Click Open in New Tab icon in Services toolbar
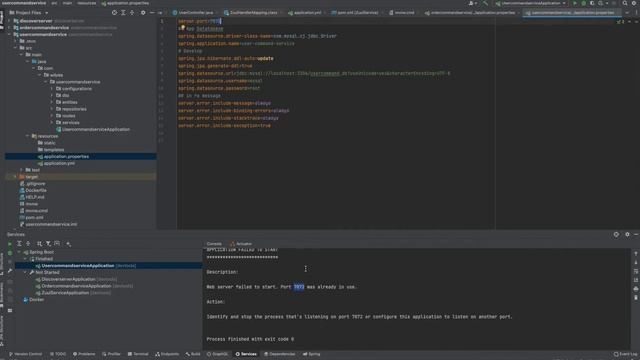640x360 pixels. click(57, 244)
